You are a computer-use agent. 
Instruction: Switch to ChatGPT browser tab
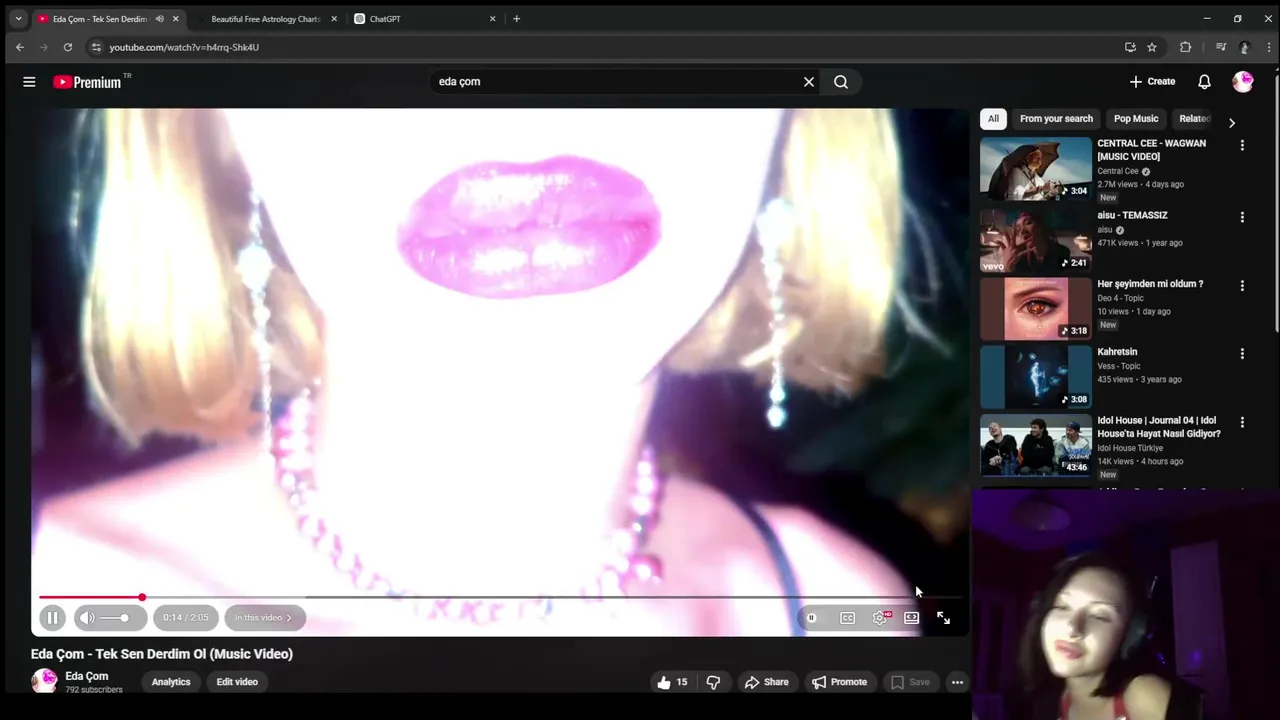(x=425, y=19)
